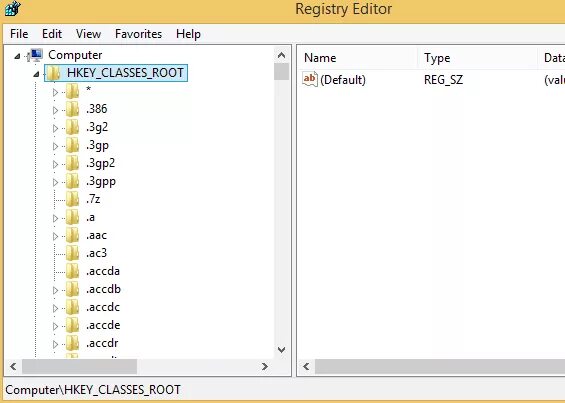Select the (Default) value name
565x403 pixels.
click(343, 80)
